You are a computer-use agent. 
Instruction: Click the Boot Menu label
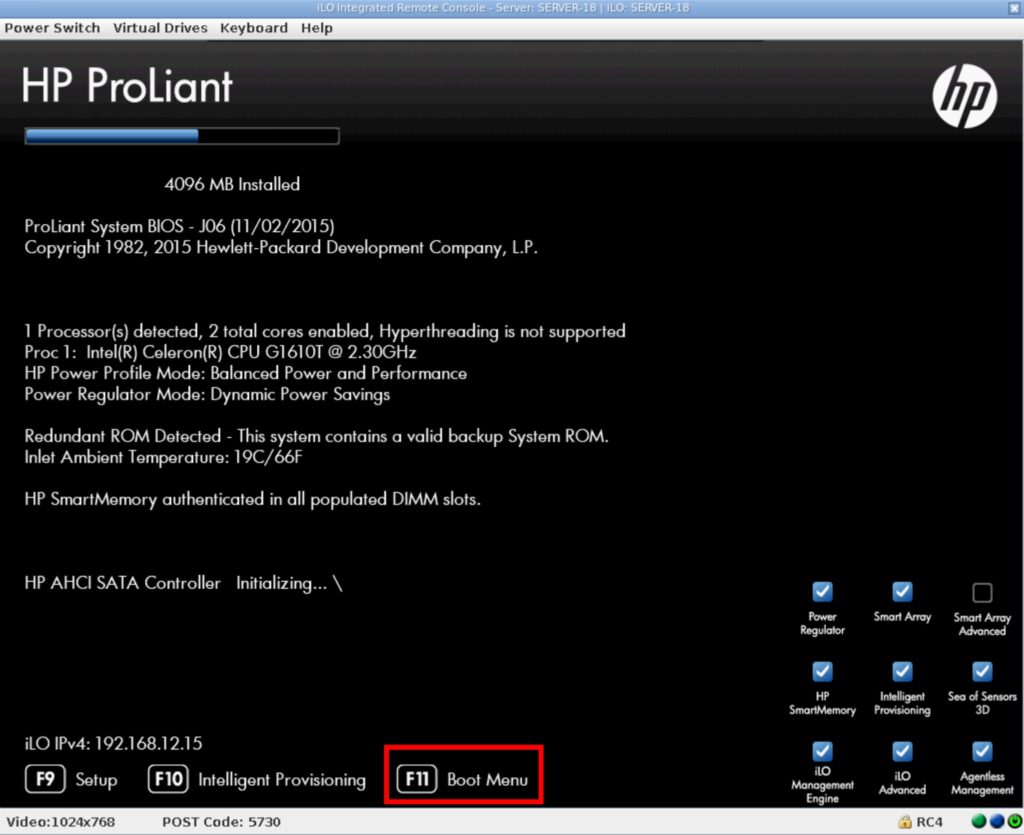coord(487,780)
